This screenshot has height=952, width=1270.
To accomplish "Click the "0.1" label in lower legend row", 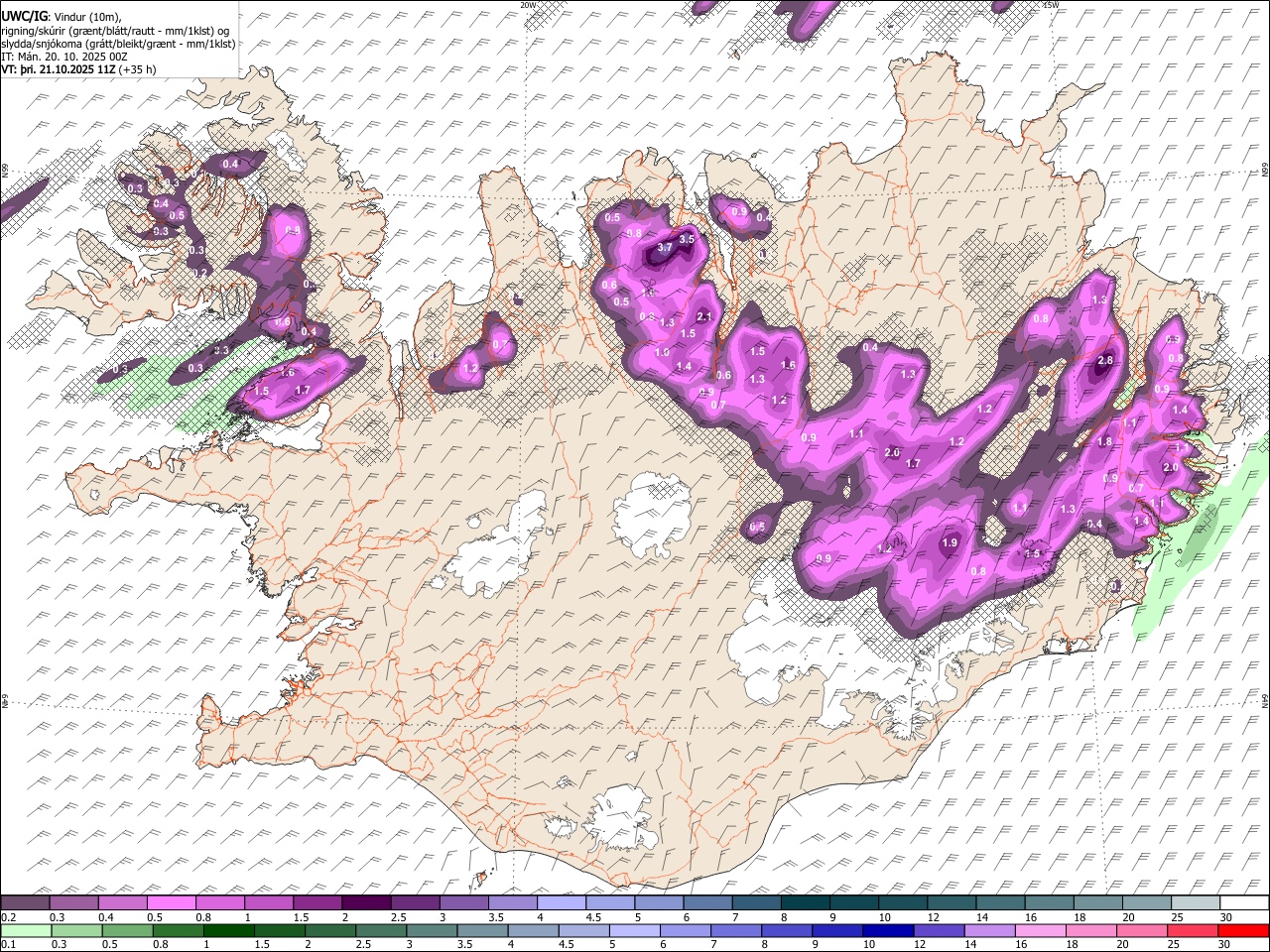I will coord(8,945).
